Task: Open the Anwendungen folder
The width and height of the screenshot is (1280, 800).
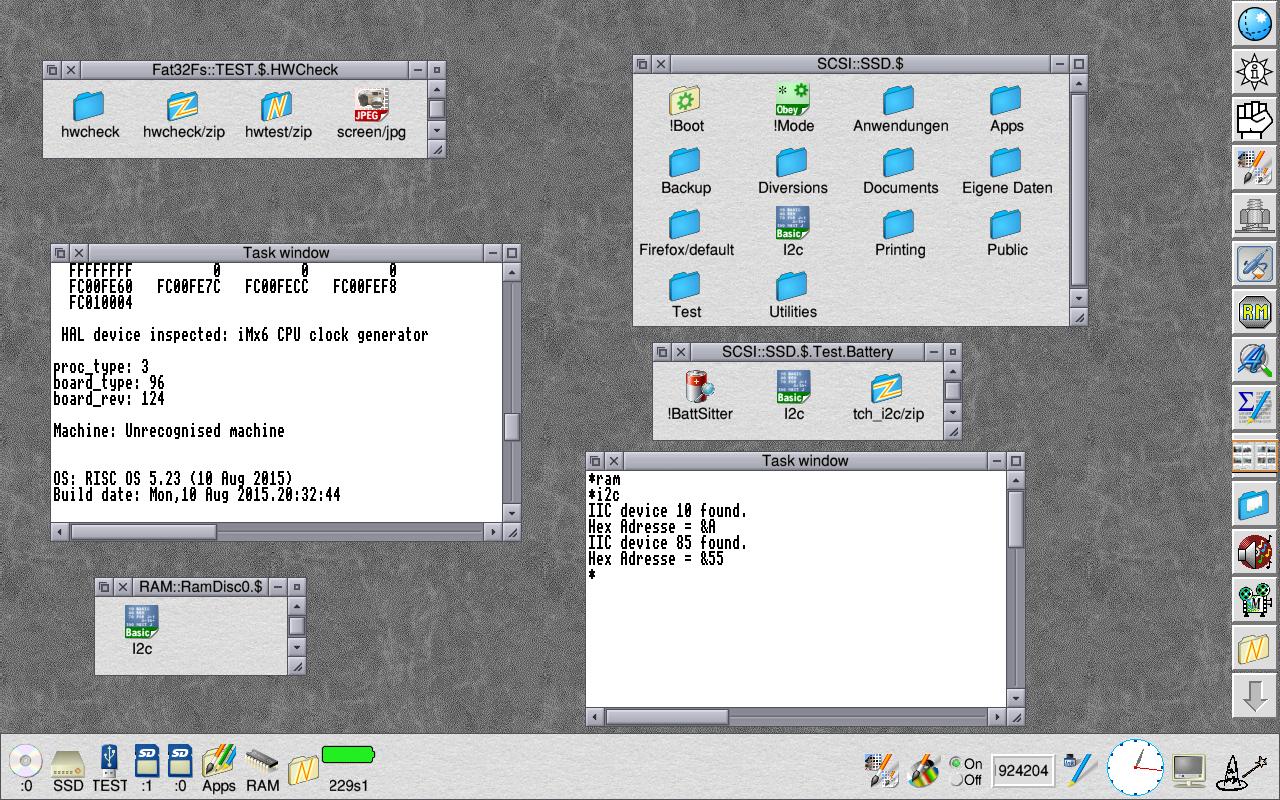Action: click(x=899, y=99)
